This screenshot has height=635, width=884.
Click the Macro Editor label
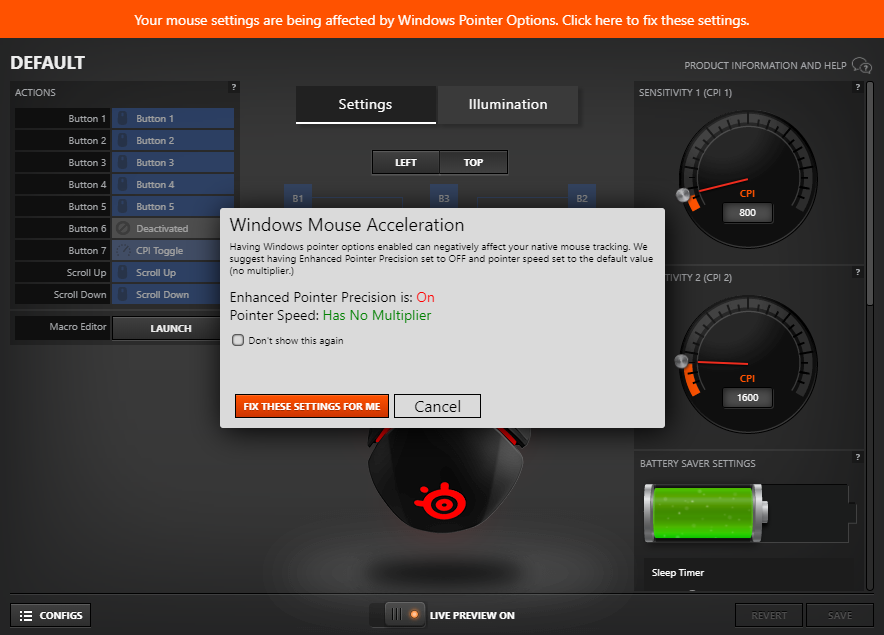tap(78, 327)
